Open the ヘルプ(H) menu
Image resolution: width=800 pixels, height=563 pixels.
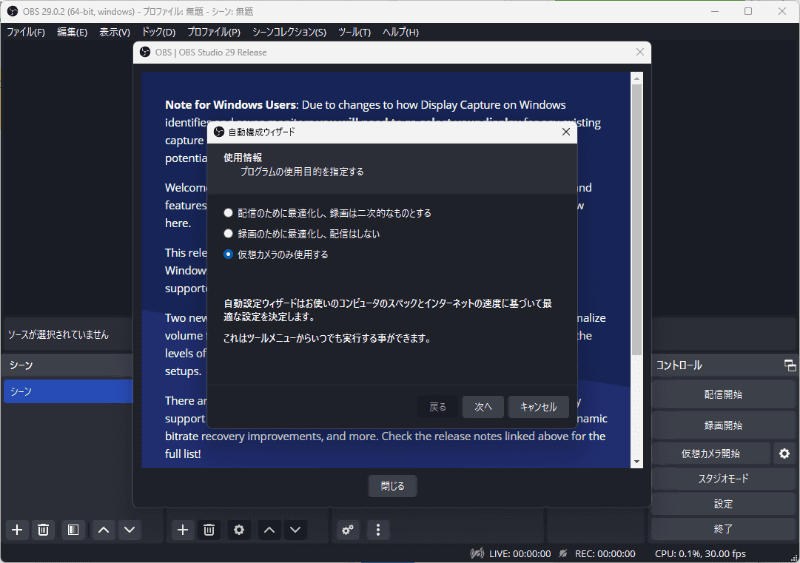pyautogui.click(x=401, y=32)
